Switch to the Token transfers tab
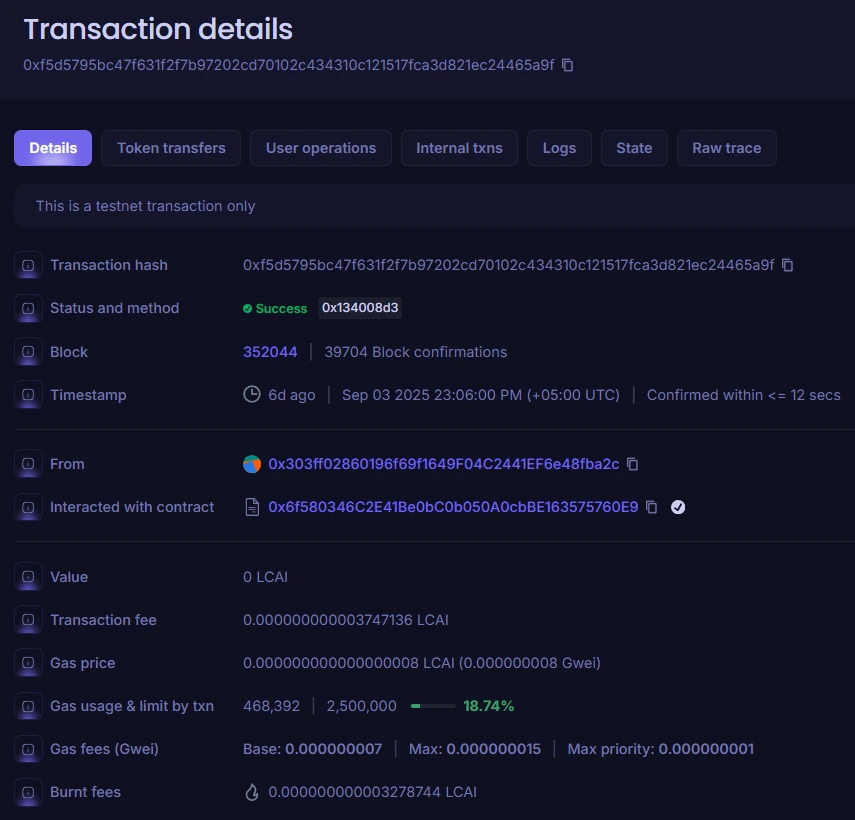Viewport: 855px width, 820px height. [170, 147]
